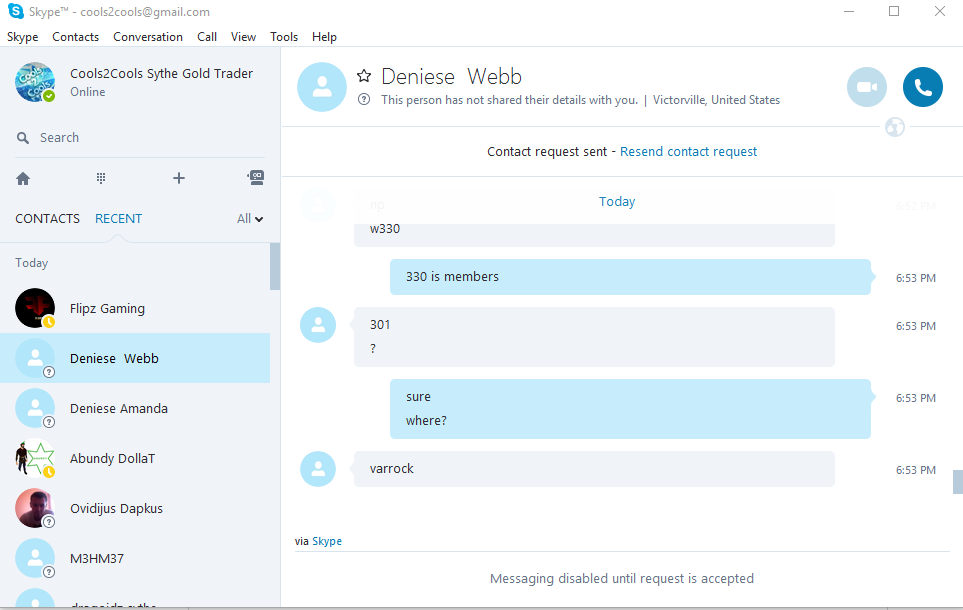The image size is (963, 610).
Task: Click the Home icon in sidebar
Action: (23, 179)
